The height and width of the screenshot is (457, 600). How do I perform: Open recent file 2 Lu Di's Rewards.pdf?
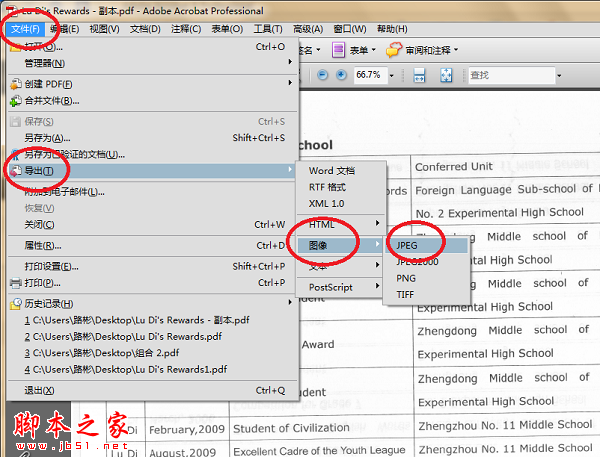click(x=152, y=336)
